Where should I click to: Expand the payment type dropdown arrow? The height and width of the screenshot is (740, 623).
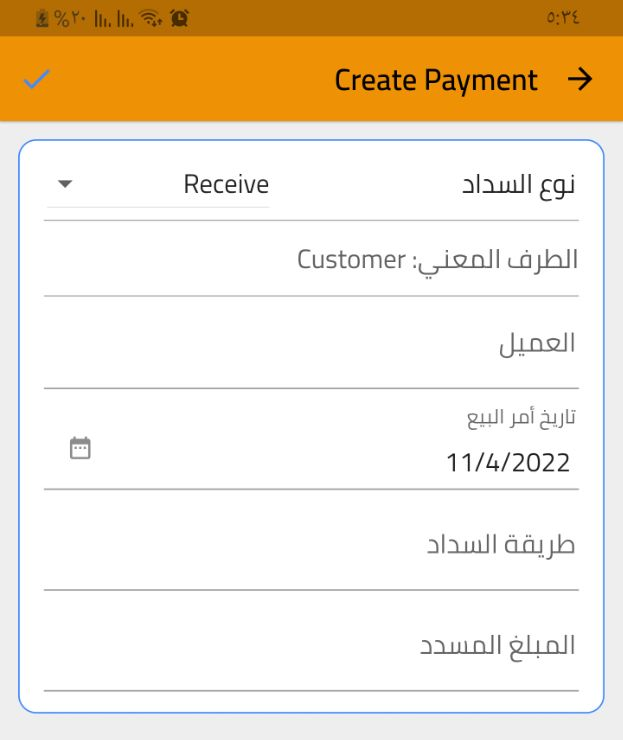65,185
